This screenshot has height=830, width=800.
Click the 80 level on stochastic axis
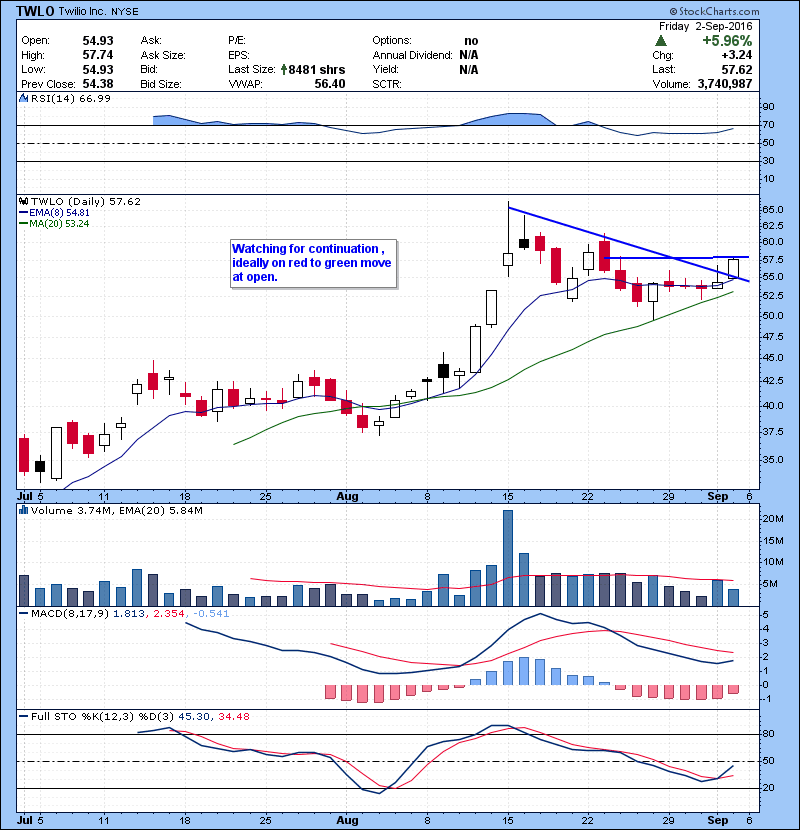click(x=768, y=734)
